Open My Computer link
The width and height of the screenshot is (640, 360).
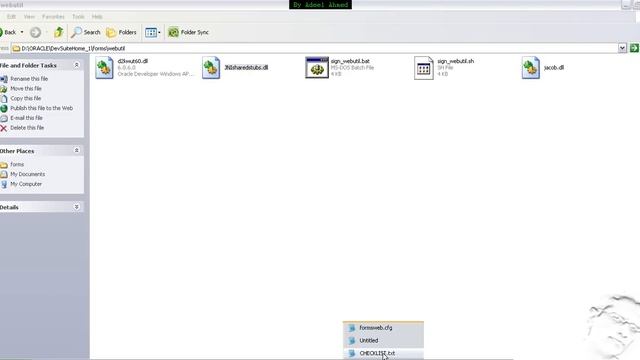(26, 184)
